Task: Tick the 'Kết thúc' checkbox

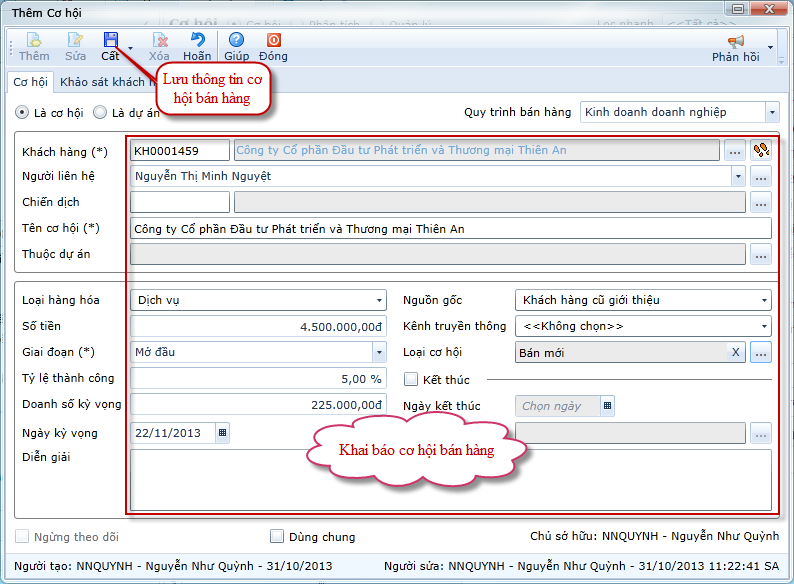Action: [x=410, y=379]
